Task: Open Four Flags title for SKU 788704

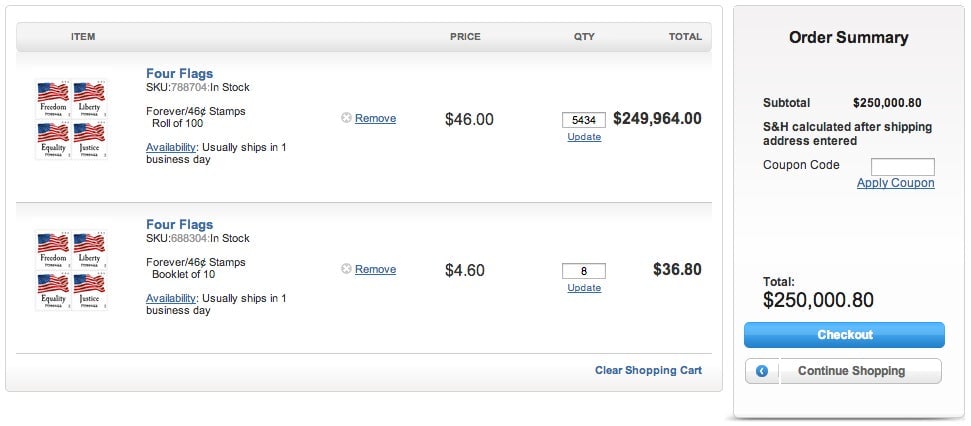Action: point(180,74)
